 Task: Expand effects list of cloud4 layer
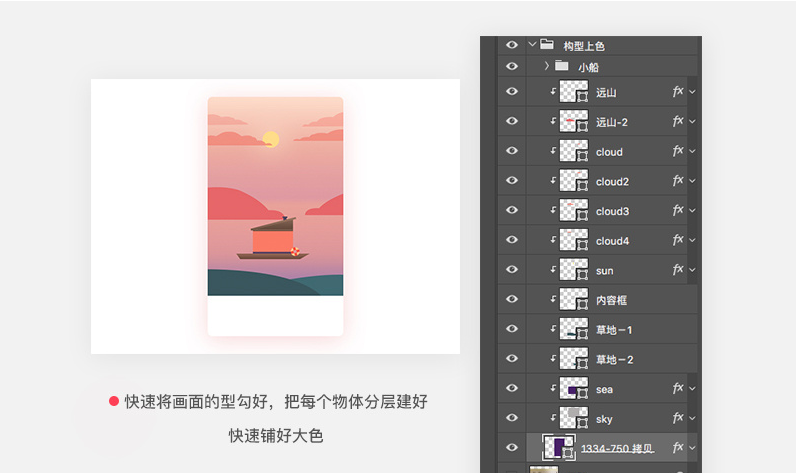pyautogui.click(x=692, y=240)
